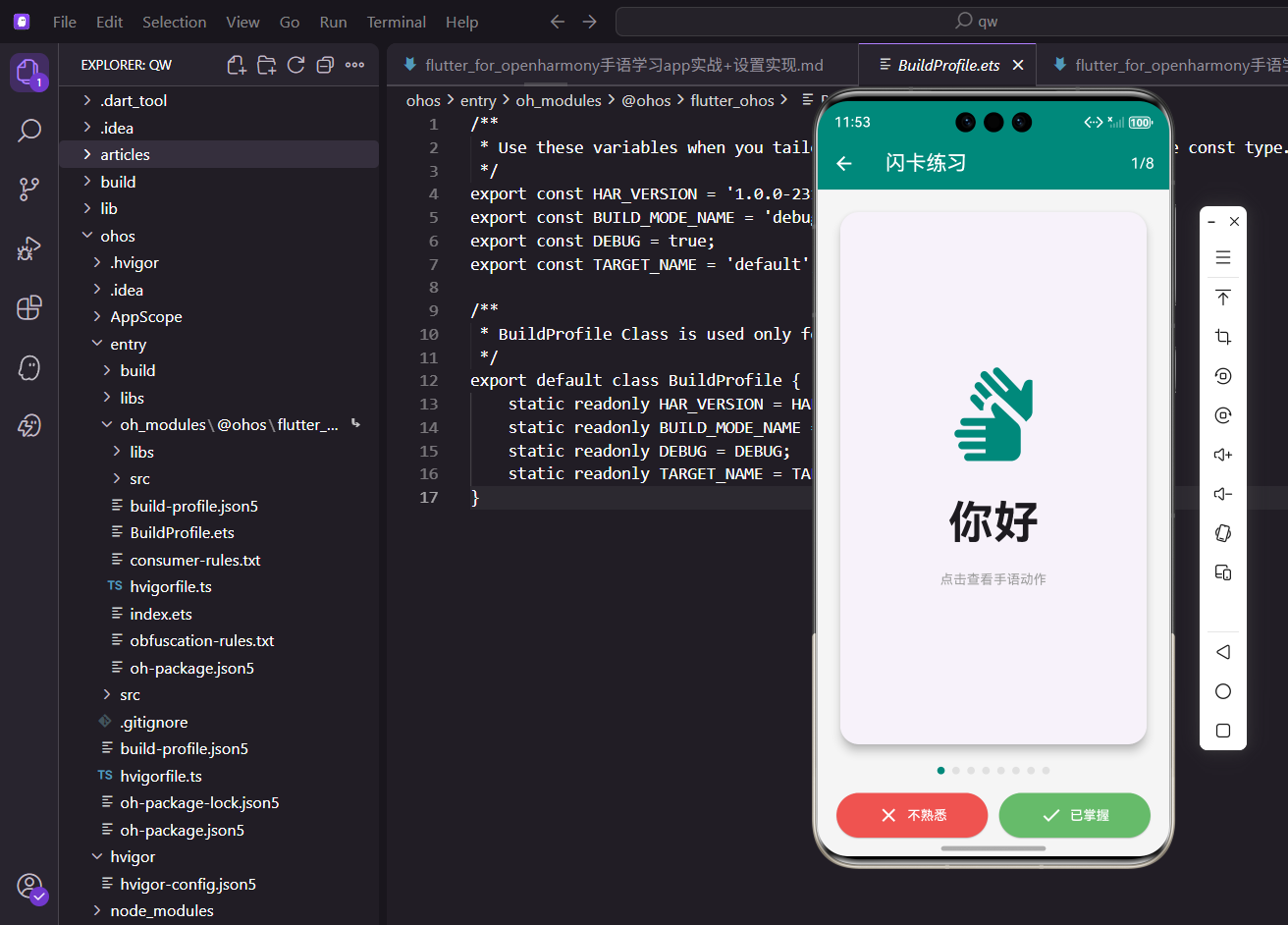1288x925 pixels.
Task: Open the emulator screenshot crop tool
Action: [1222, 336]
